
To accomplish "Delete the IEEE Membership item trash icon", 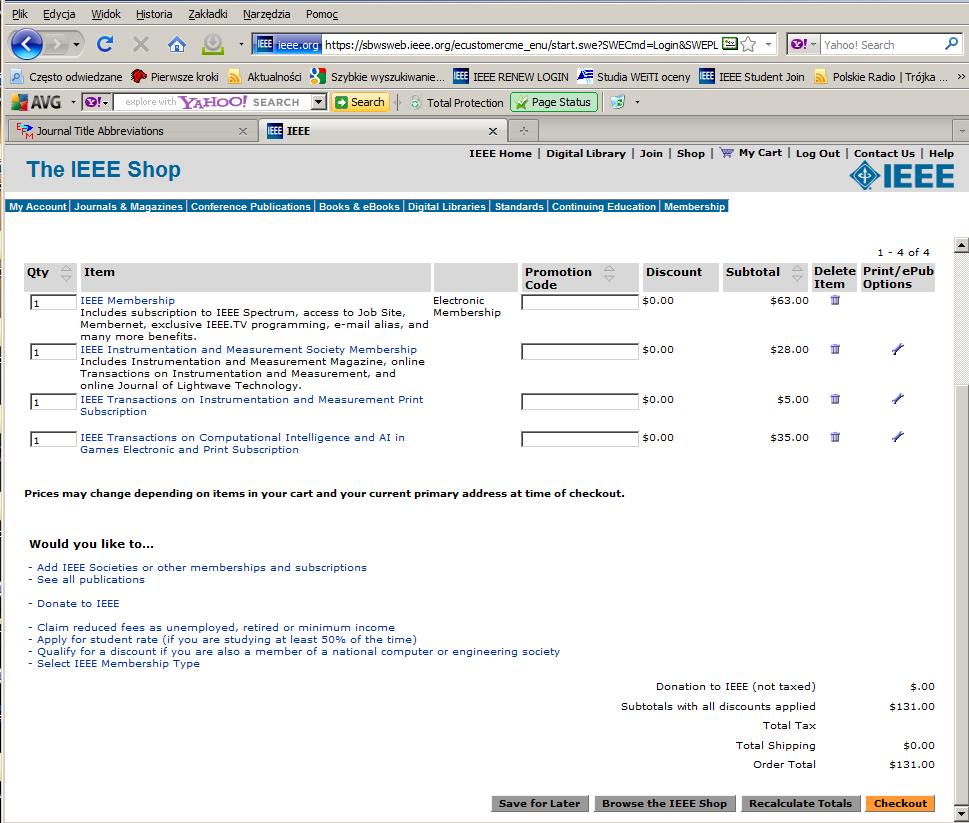I will 835,300.
